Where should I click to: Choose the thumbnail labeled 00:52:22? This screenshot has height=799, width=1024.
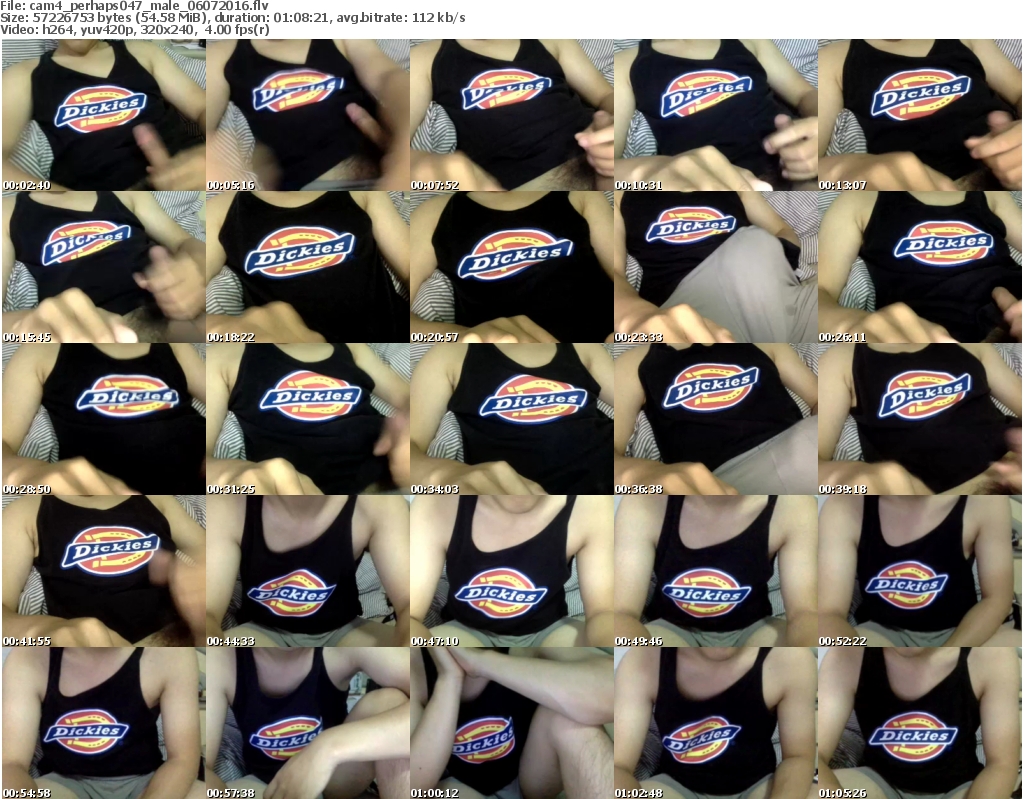click(x=920, y=571)
